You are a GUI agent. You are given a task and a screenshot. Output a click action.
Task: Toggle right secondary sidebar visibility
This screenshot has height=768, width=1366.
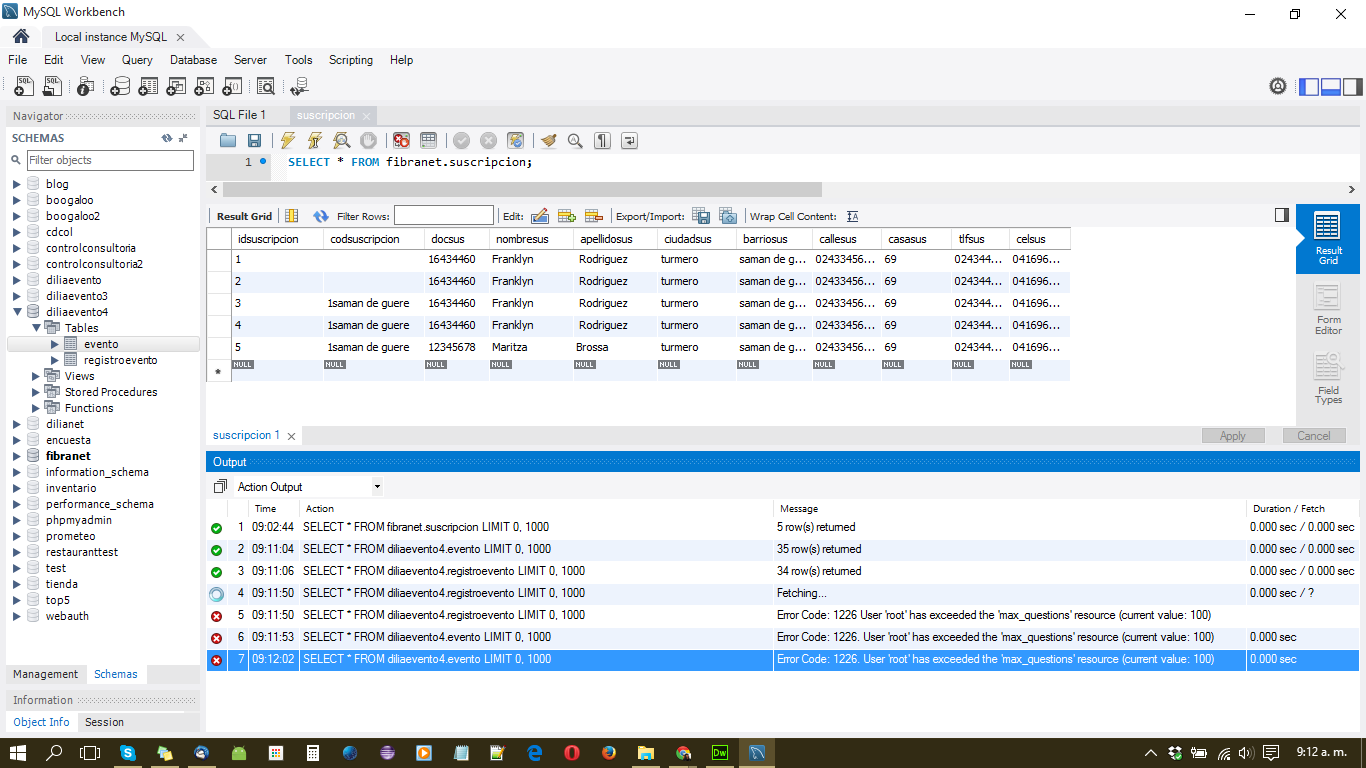1352,87
